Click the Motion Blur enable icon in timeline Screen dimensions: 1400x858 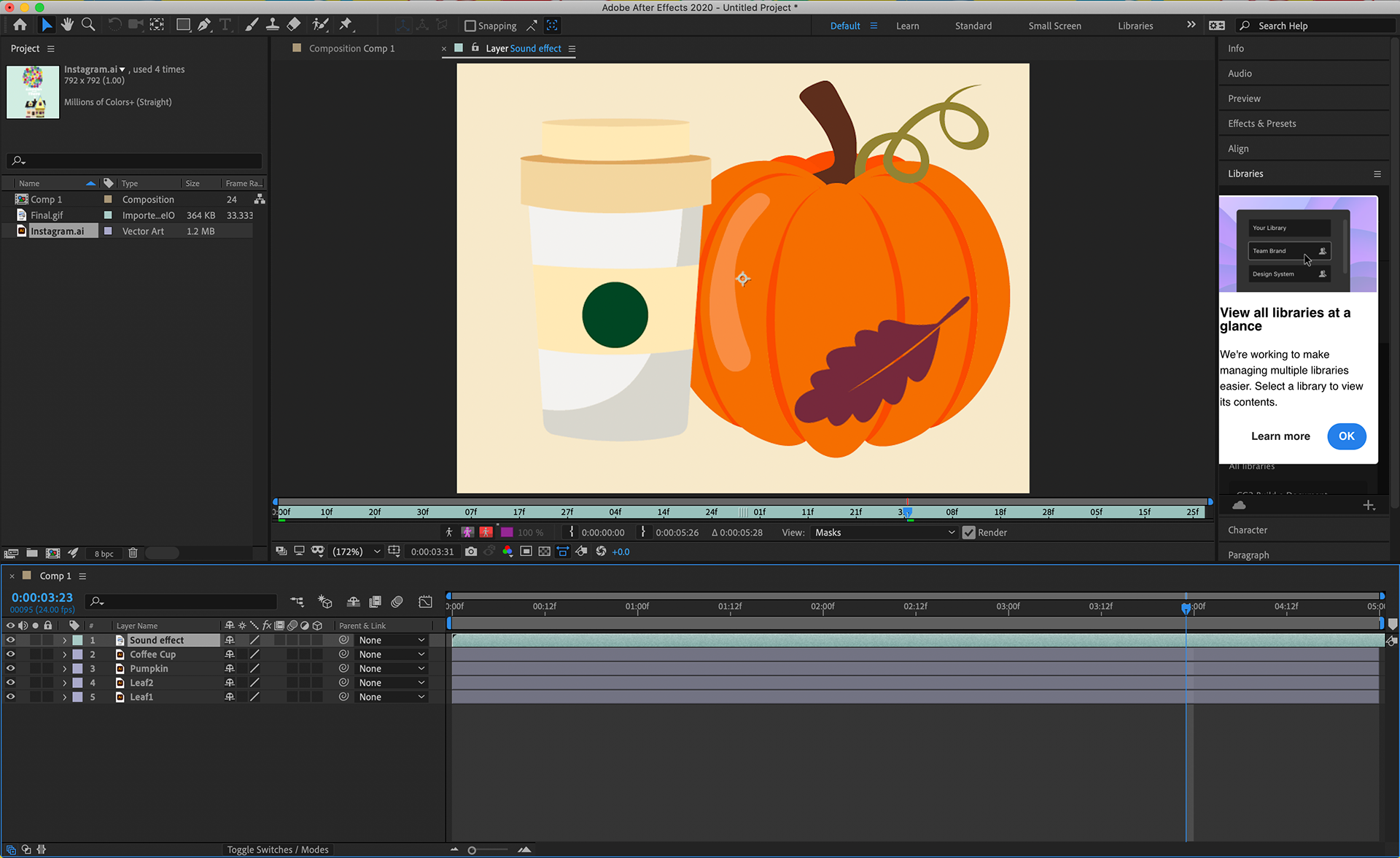pos(397,602)
